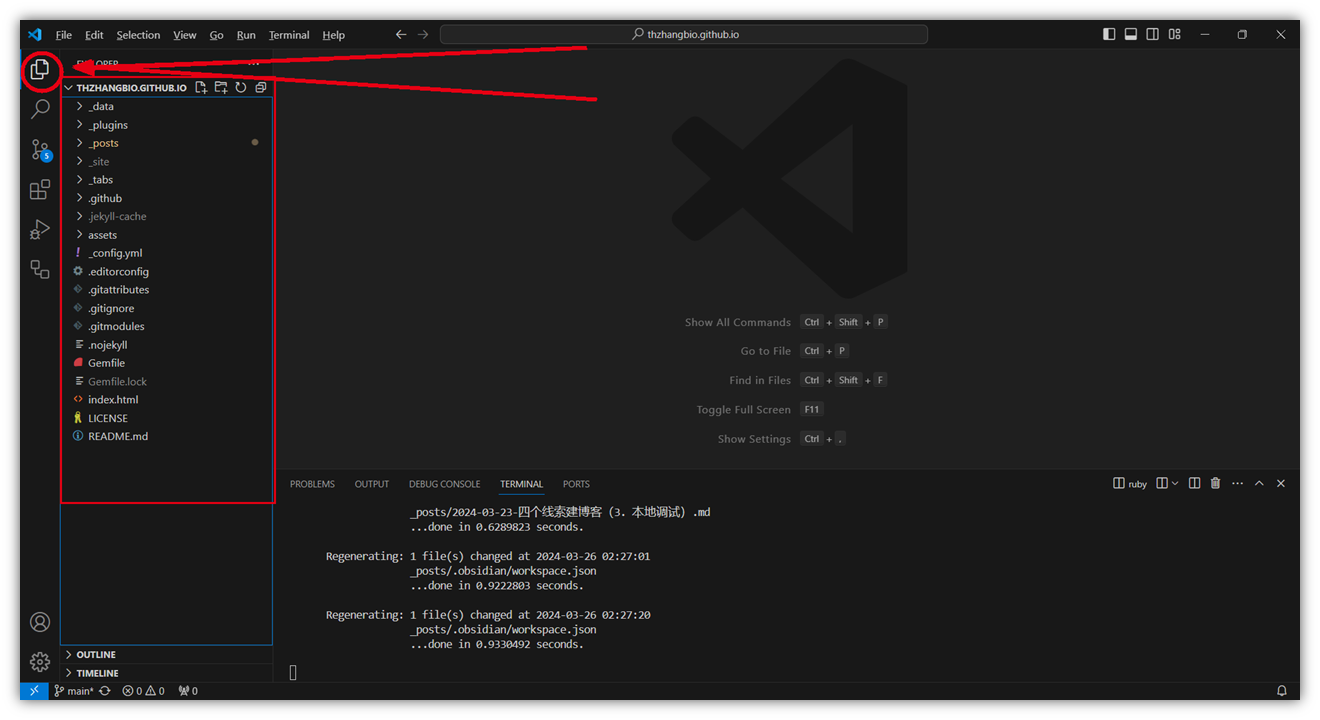Expand the .github folder

[x=167, y=198]
